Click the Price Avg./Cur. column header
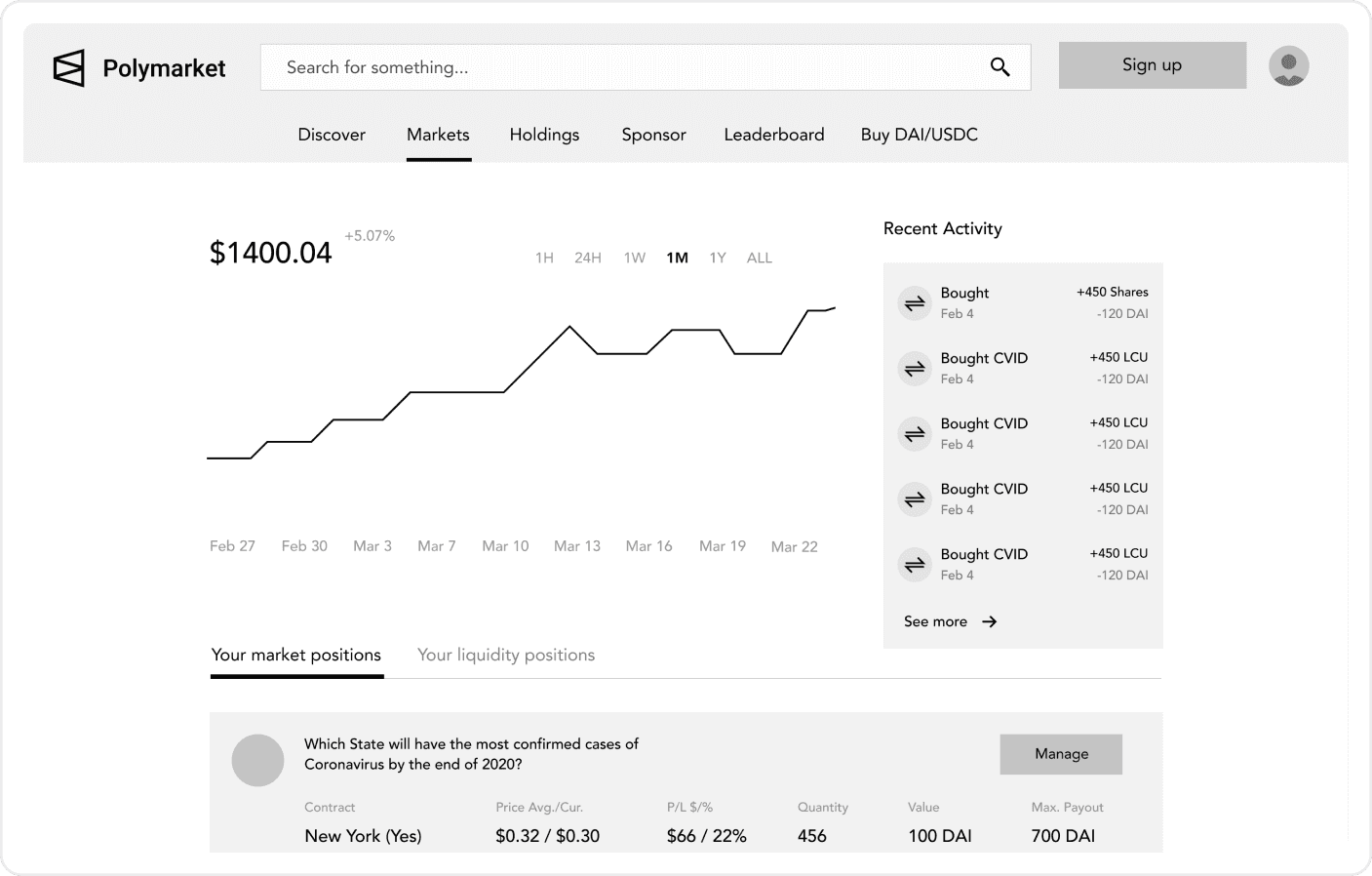Image resolution: width=1372 pixels, height=876 pixels. (539, 808)
